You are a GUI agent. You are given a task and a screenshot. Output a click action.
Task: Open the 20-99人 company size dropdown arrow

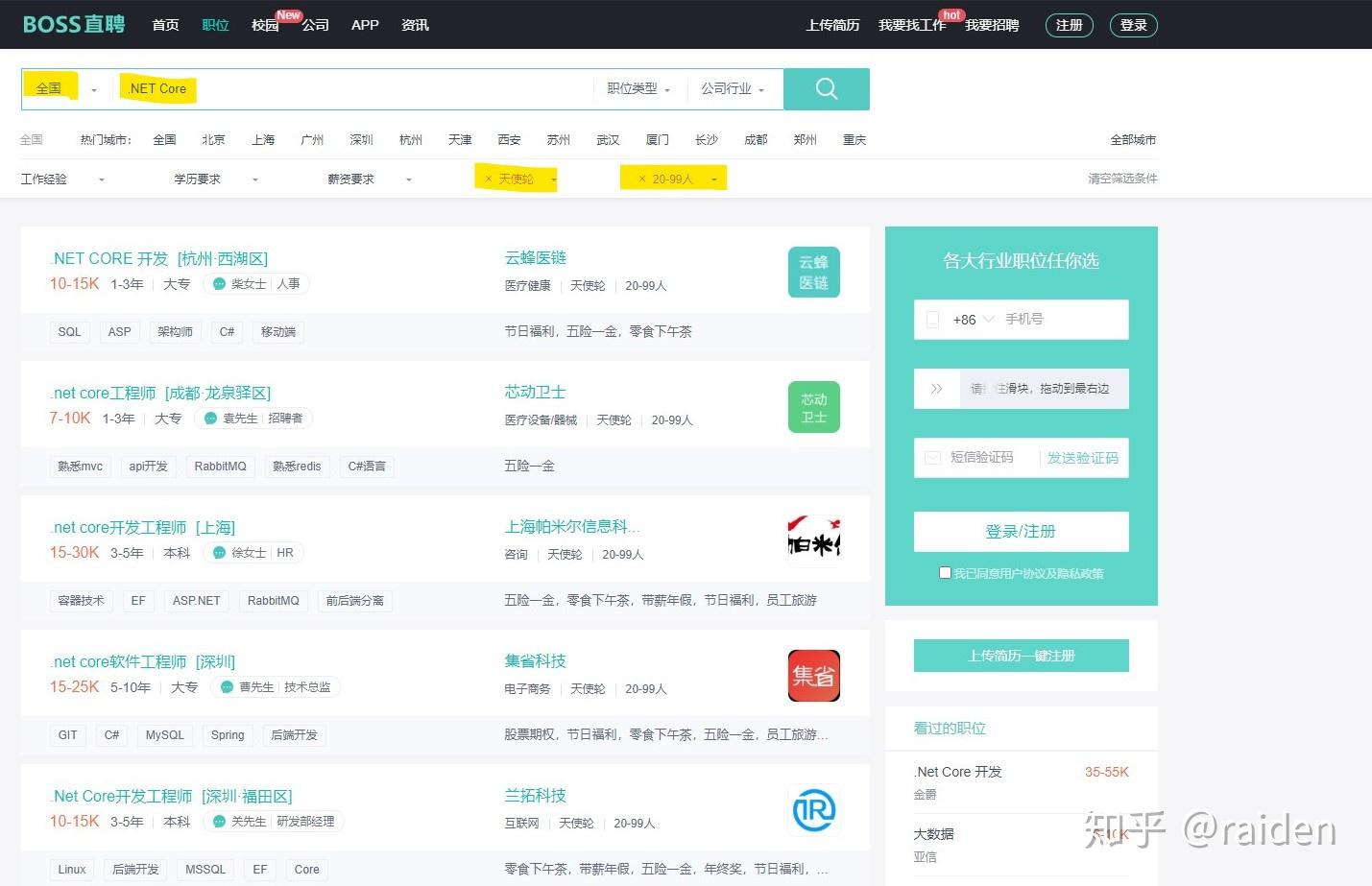(x=714, y=180)
